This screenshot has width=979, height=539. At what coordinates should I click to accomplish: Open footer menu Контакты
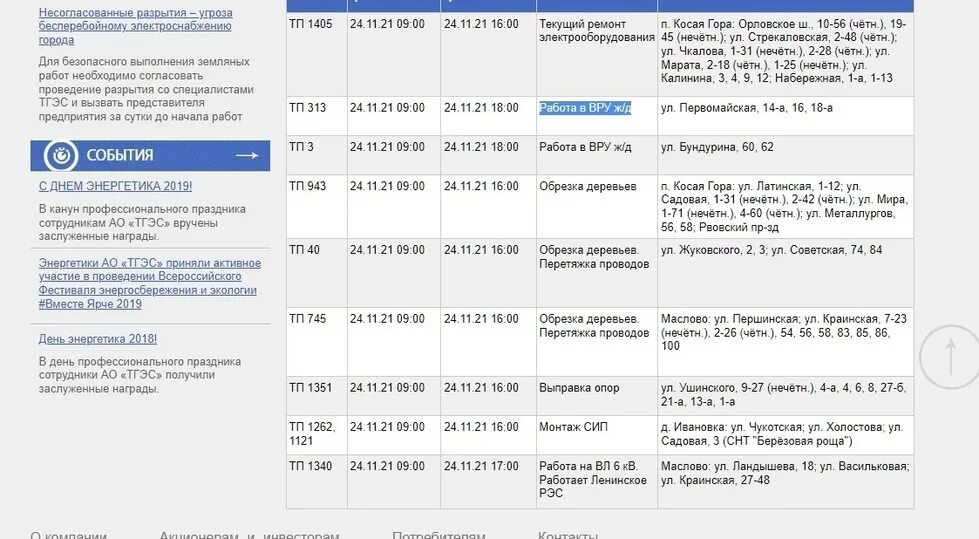568,535
